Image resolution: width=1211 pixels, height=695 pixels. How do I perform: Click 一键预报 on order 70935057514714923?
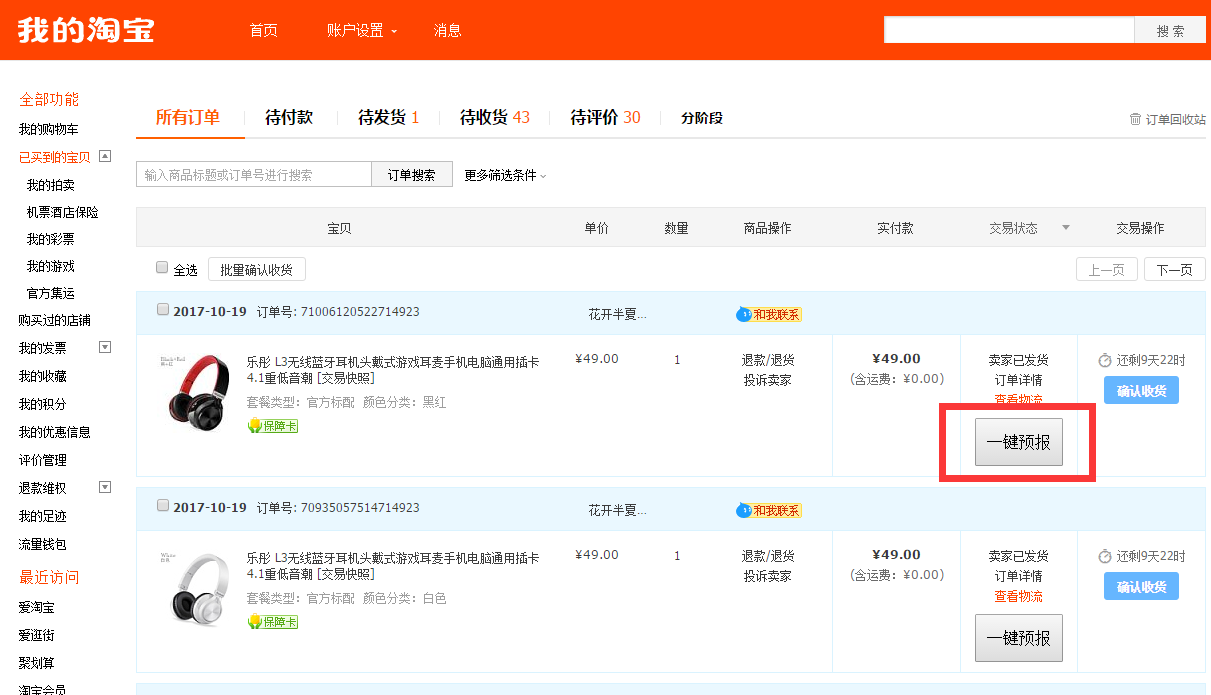[1019, 638]
